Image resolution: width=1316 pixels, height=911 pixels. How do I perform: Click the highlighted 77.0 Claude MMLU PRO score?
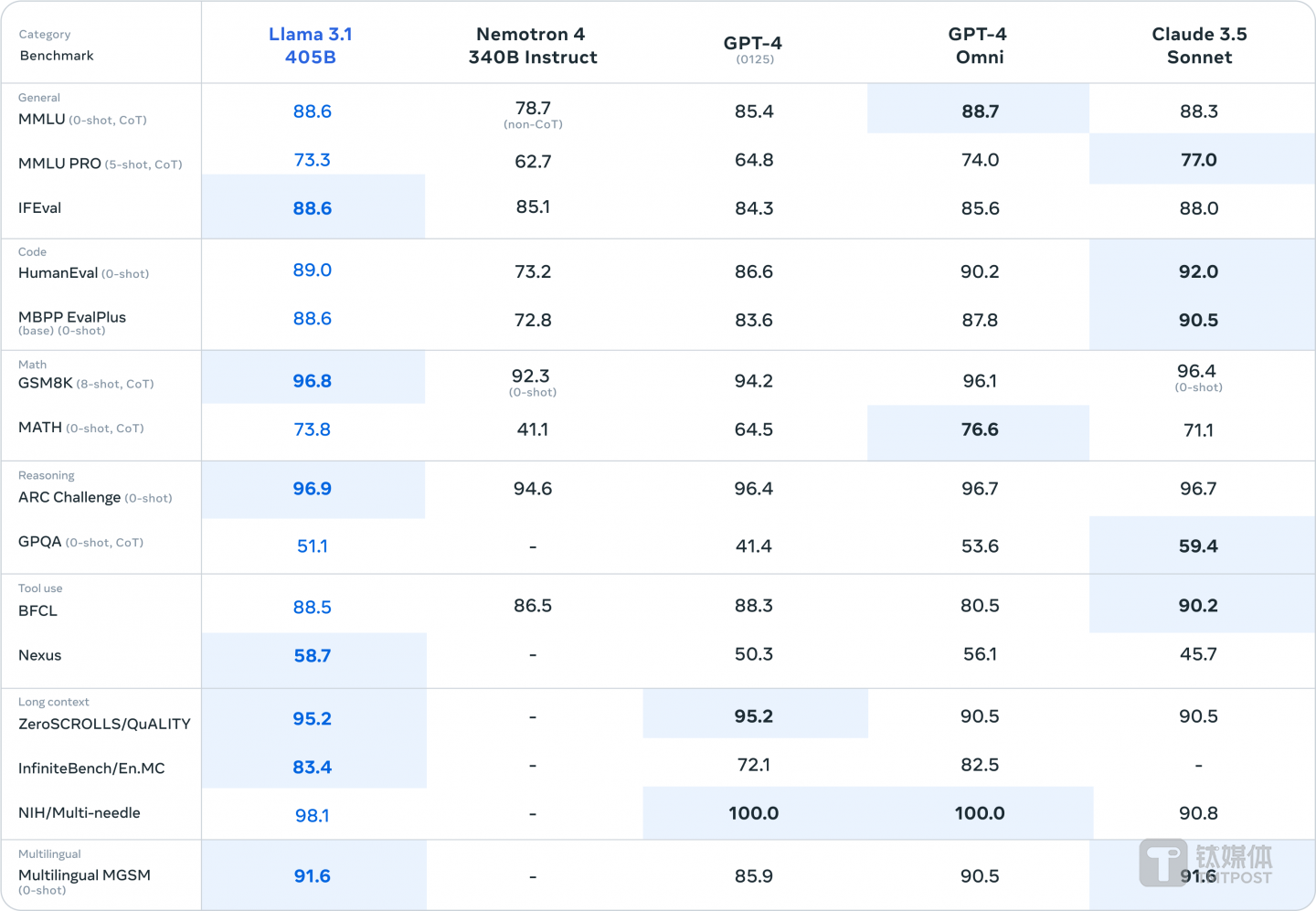click(1198, 160)
